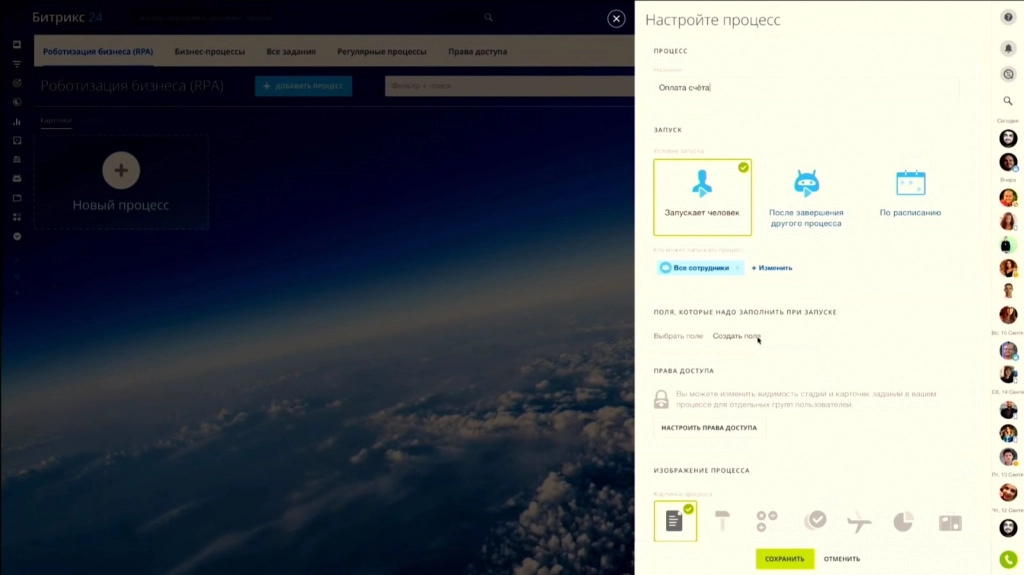The width and height of the screenshot is (1024, 575).
Task: Choose the 'По расписанию' launch option
Action: click(910, 195)
